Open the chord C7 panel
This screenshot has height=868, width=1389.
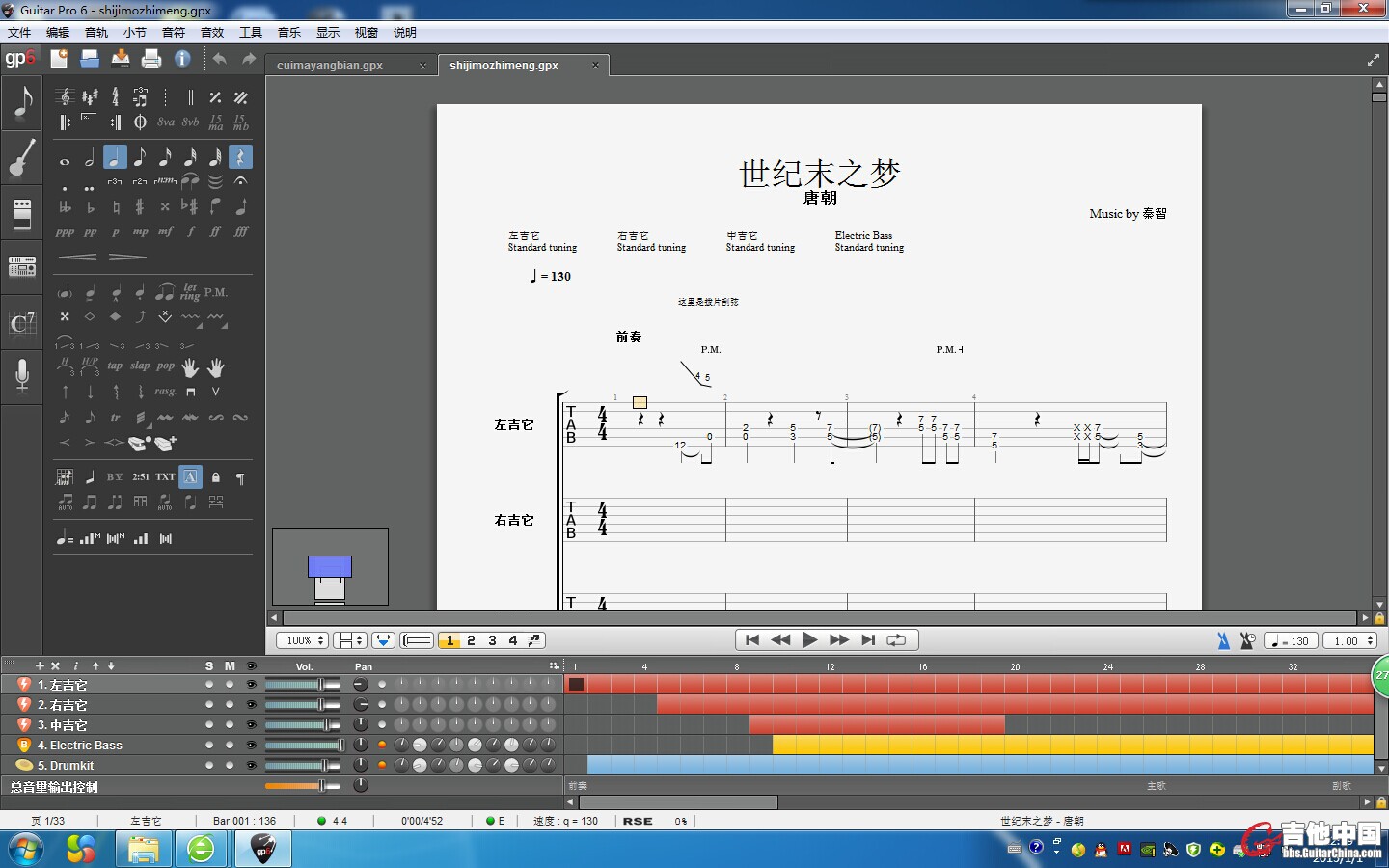21,322
